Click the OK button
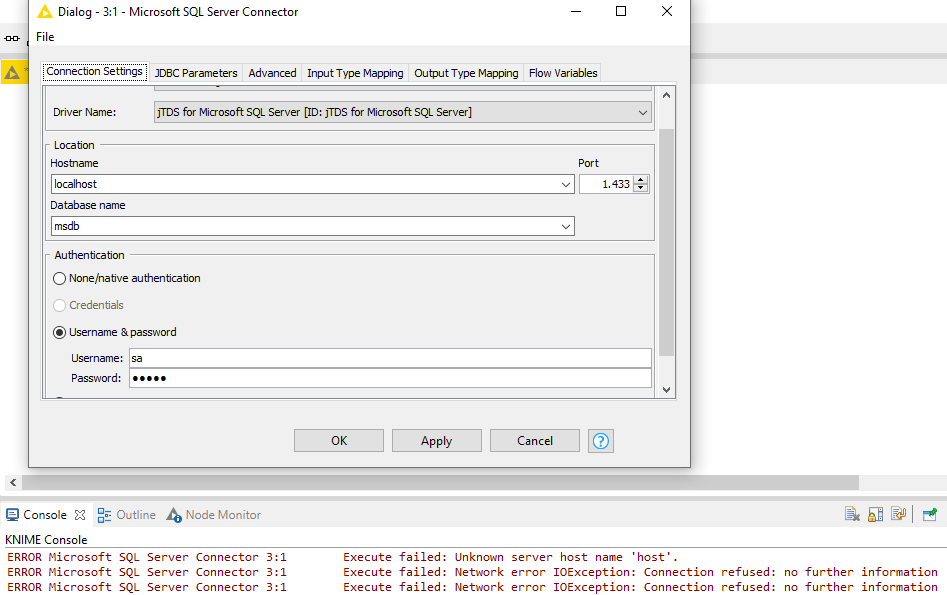This screenshot has height=595, width=947. pos(339,441)
